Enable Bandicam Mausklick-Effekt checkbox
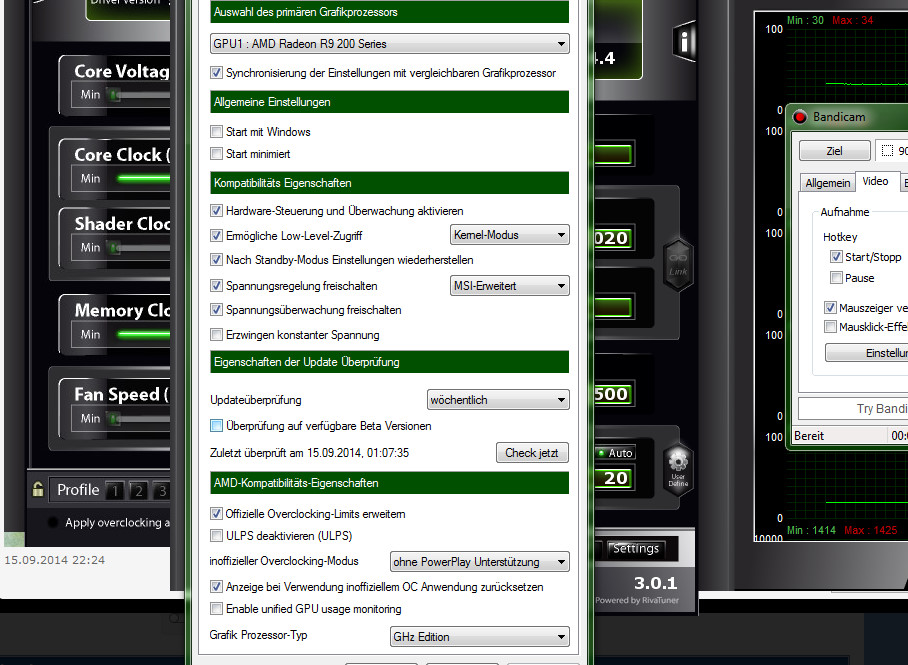The height and width of the screenshot is (665, 908). pos(830,327)
